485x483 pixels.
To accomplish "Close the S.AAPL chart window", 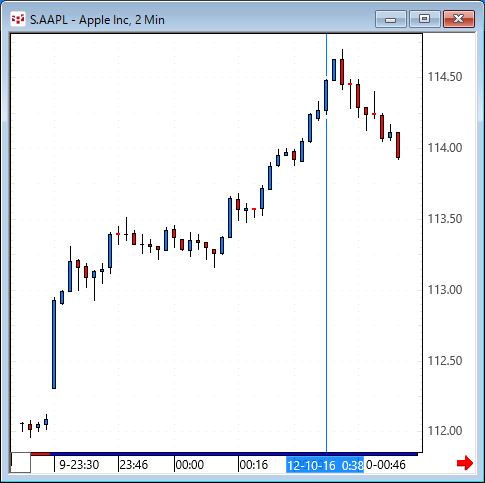I will (459, 19).
